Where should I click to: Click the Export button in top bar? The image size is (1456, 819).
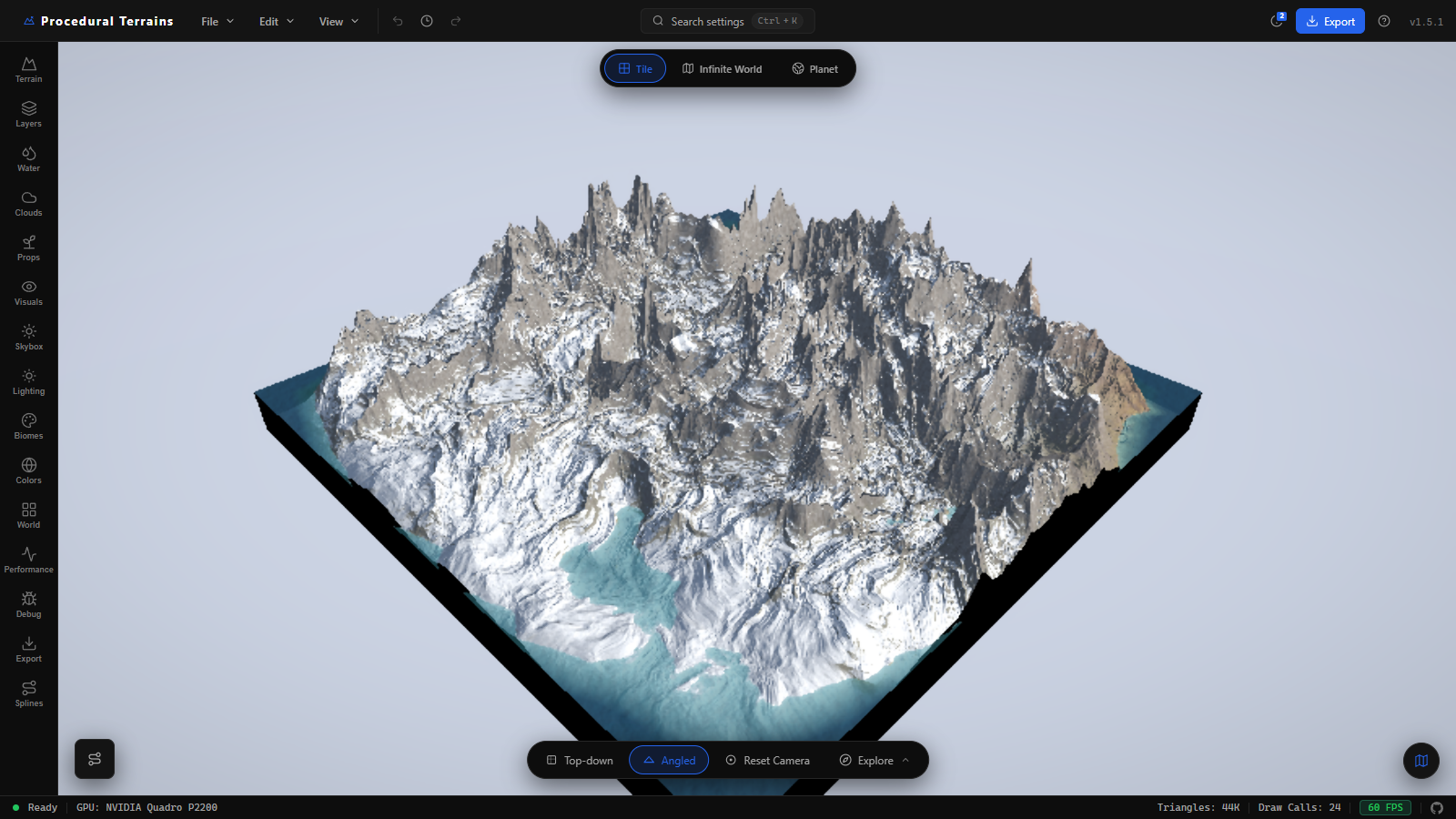click(1330, 21)
